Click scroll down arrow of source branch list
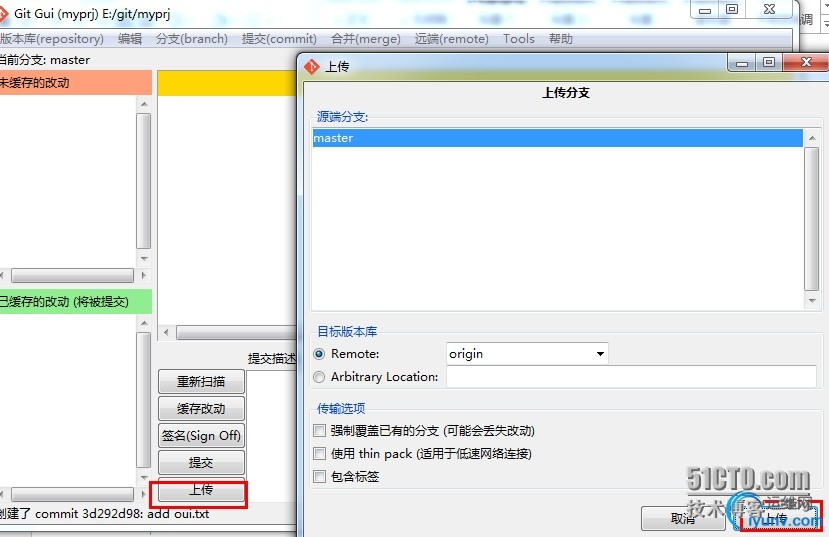Screen dimensions: 829x537 coord(812,301)
